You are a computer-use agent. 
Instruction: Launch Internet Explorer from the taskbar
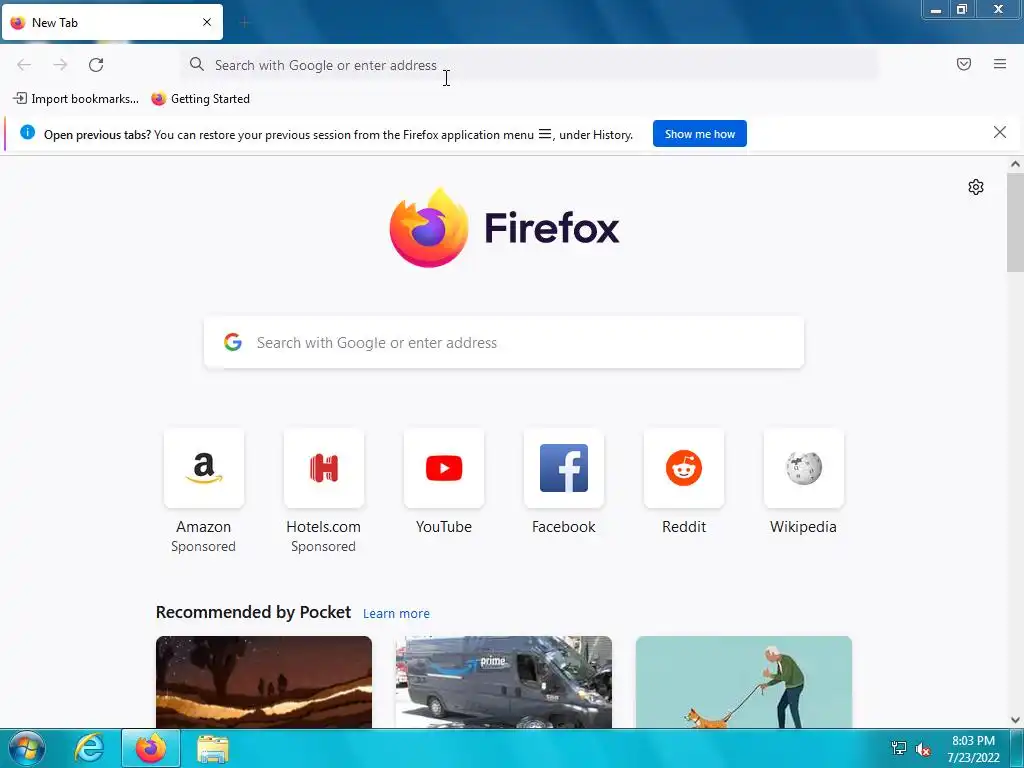point(89,748)
